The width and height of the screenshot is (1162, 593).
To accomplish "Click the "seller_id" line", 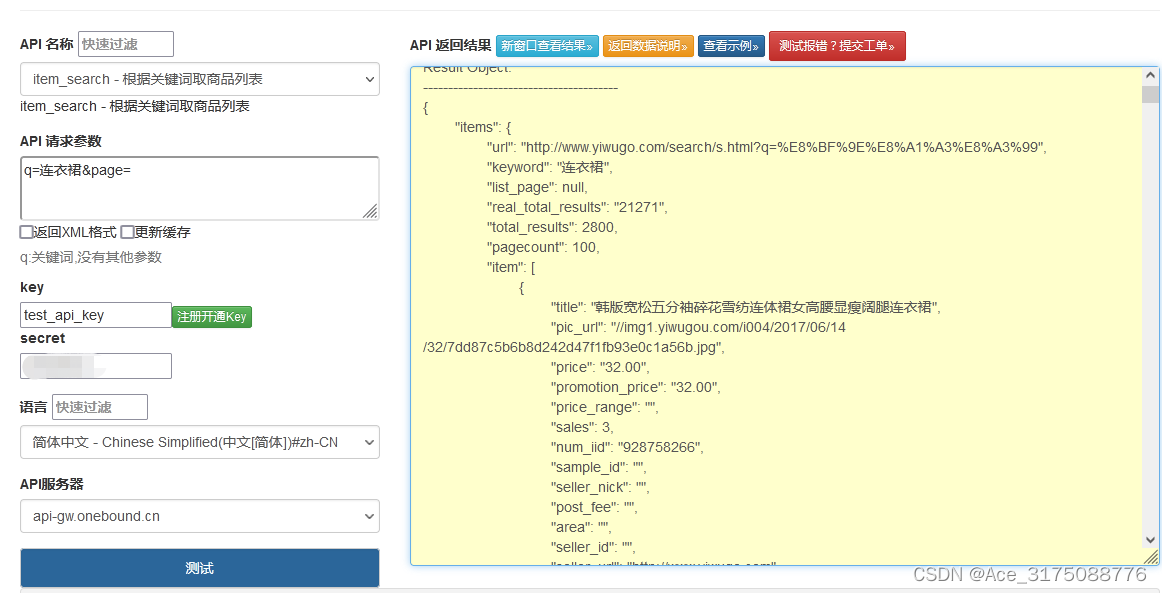I will point(593,548).
